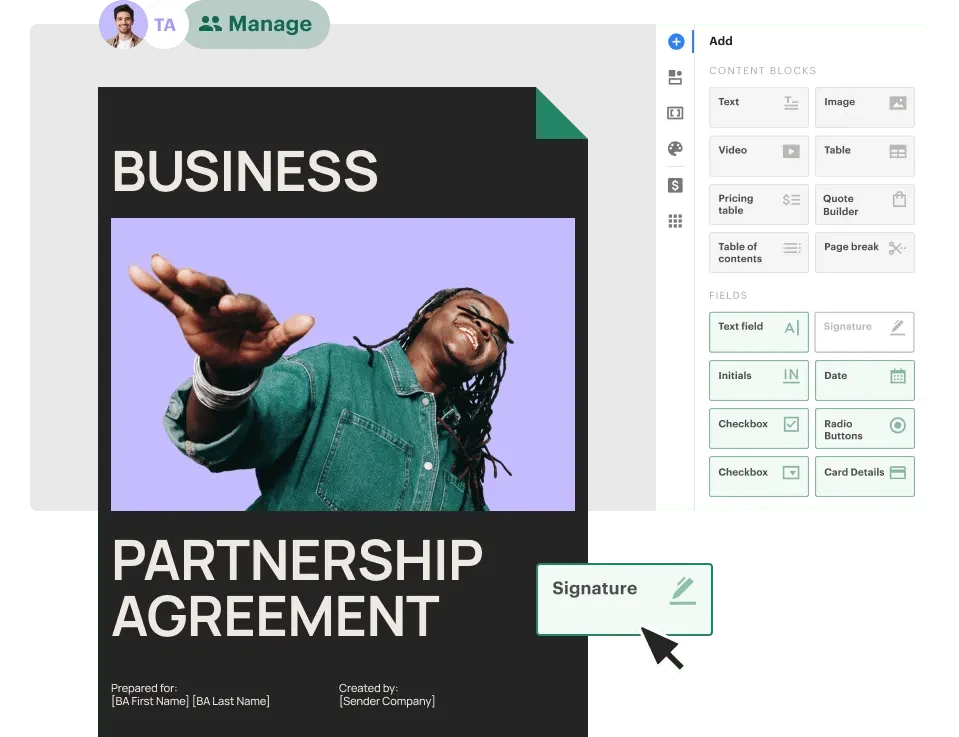The image size is (959, 737).
Task: Add a Checkbox field to the document
Action: coord(758,428)
